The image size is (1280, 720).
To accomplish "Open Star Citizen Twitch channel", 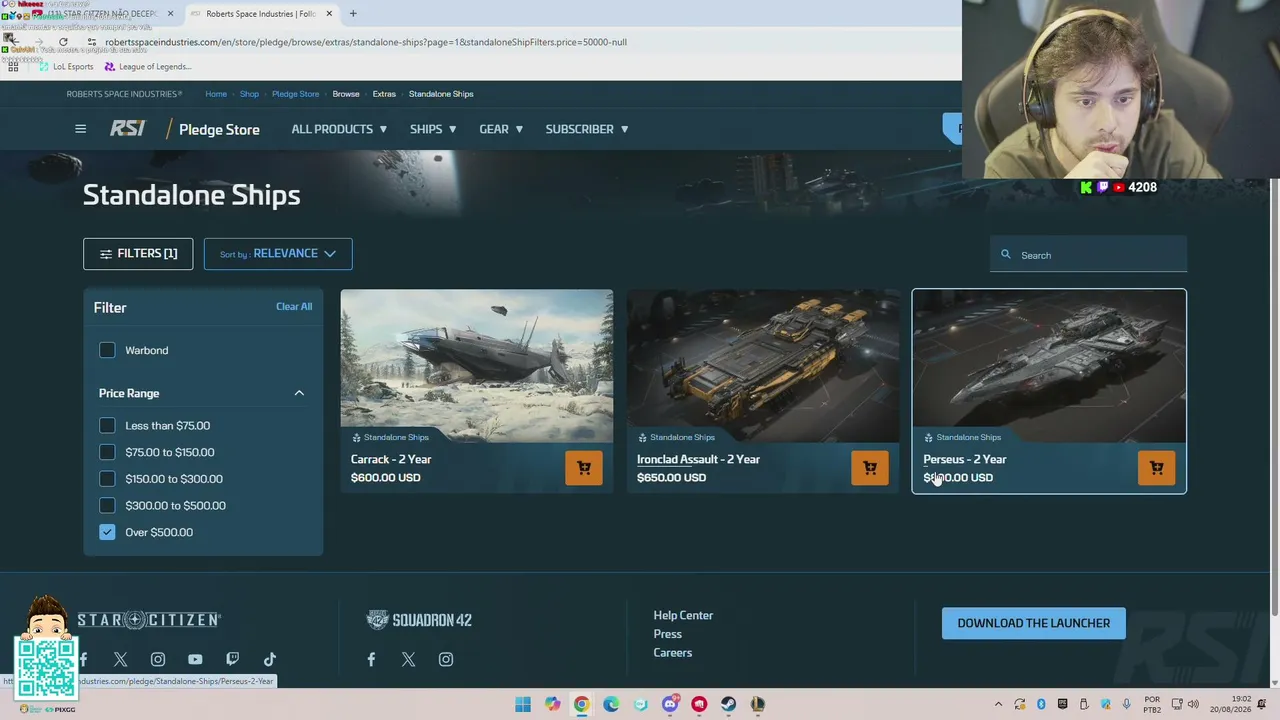I will click(232, 660).
